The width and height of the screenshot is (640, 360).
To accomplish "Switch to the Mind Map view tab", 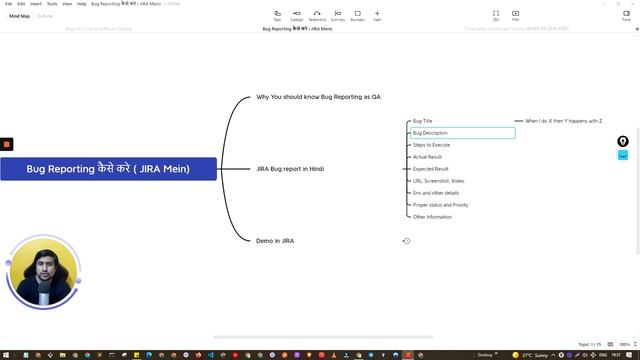I will 20,16.
